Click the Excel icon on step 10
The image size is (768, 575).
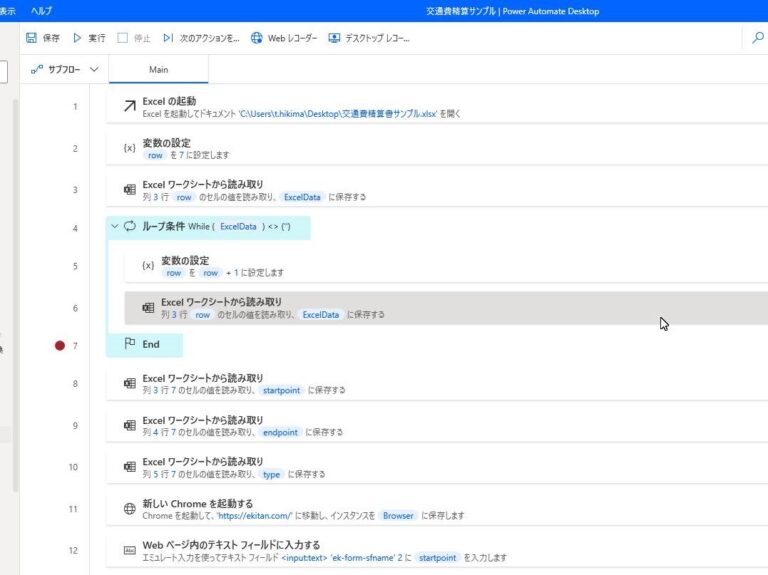[129, 467]
